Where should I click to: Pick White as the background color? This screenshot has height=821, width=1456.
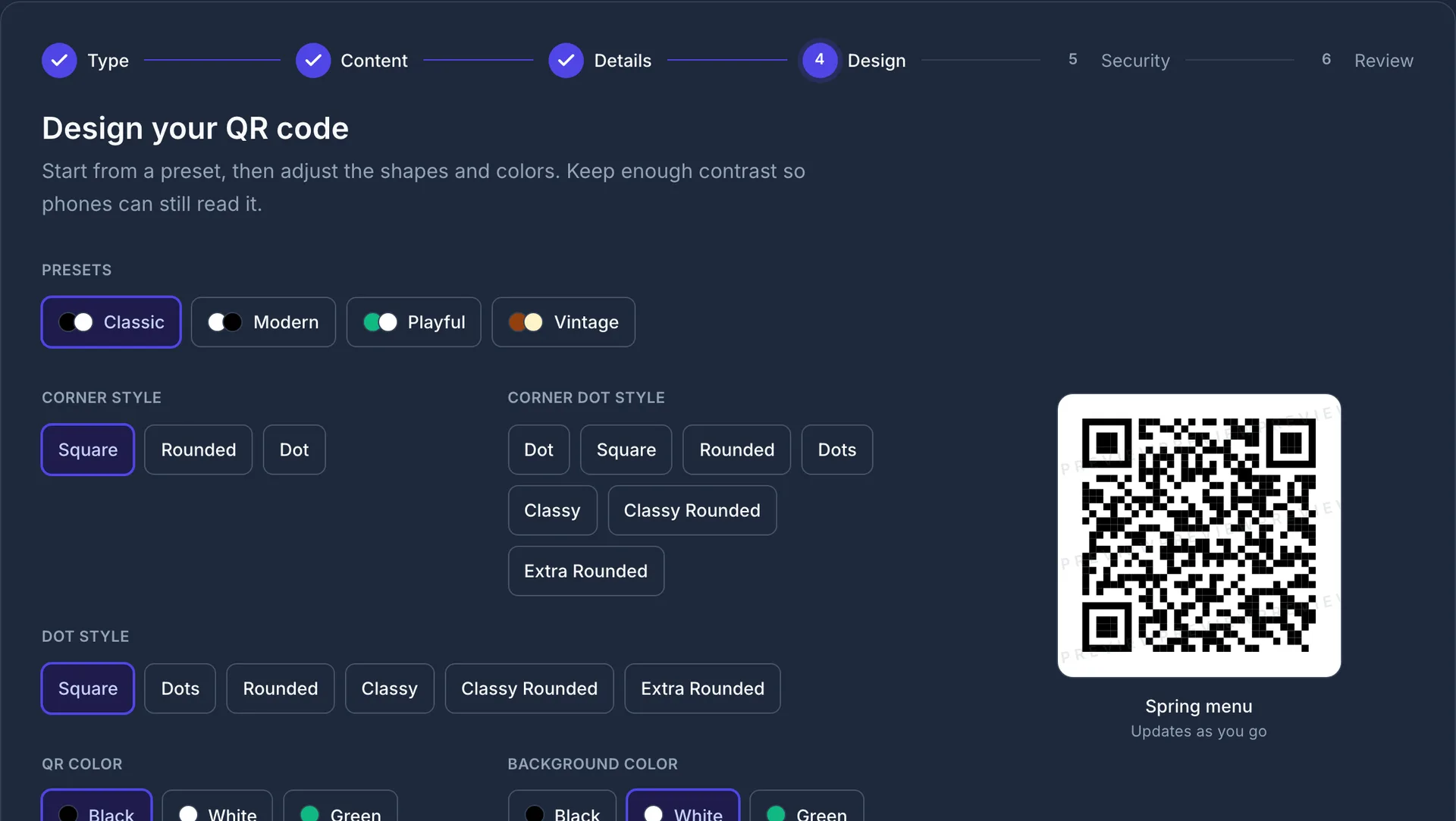point(683,807)
